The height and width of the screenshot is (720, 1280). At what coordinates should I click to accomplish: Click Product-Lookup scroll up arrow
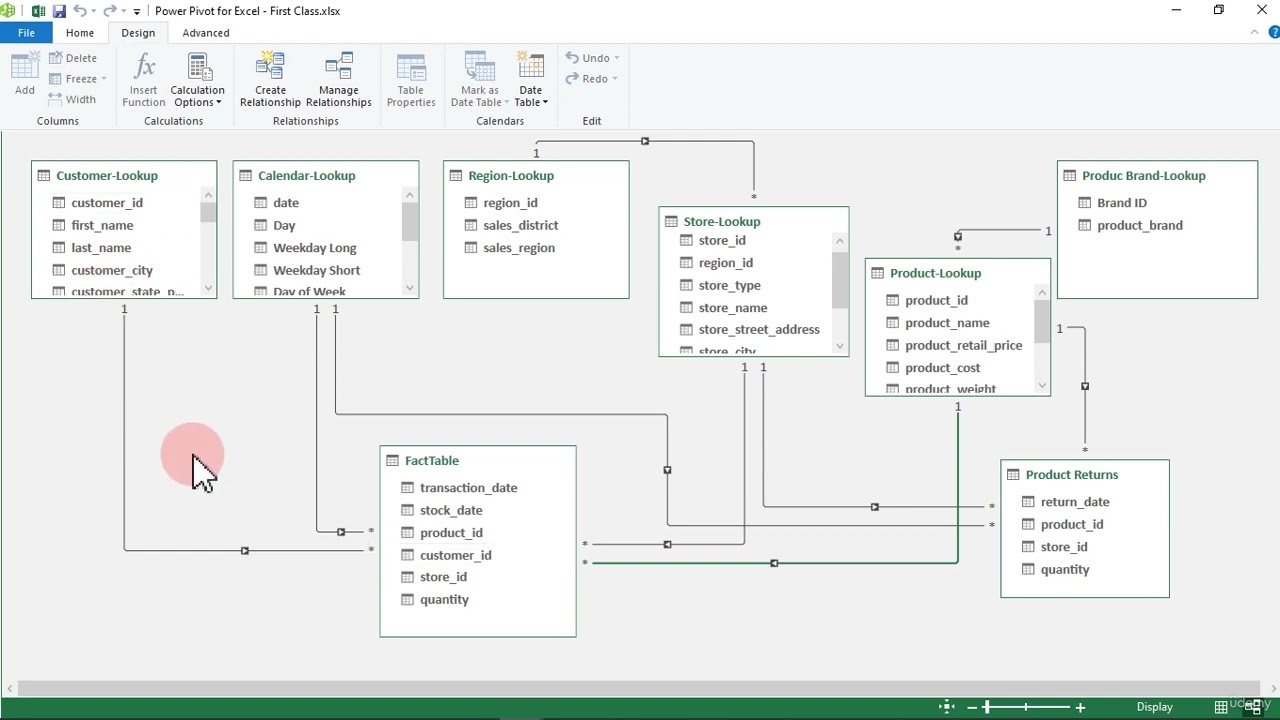click(1042, 293)
